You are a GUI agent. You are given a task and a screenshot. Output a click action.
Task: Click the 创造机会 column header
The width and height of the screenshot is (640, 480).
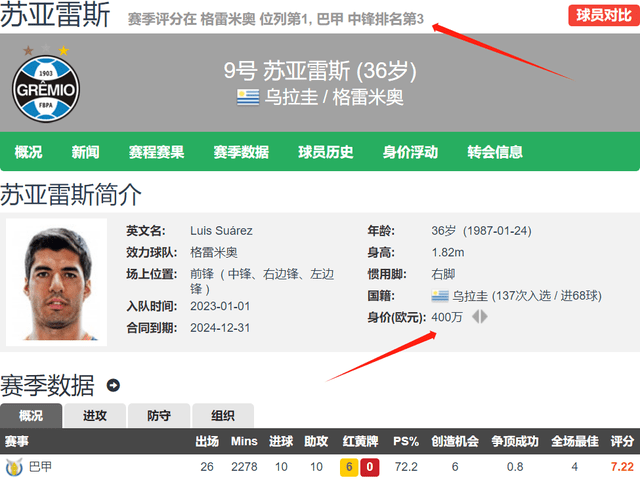455,441
